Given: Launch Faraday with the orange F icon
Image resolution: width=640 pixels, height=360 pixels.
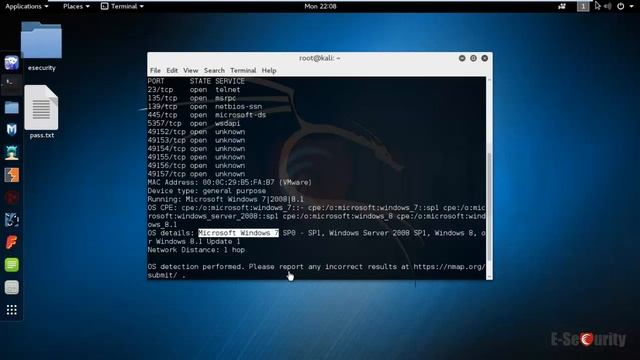Looking at the screenshot, I should (x=11, y=242).
